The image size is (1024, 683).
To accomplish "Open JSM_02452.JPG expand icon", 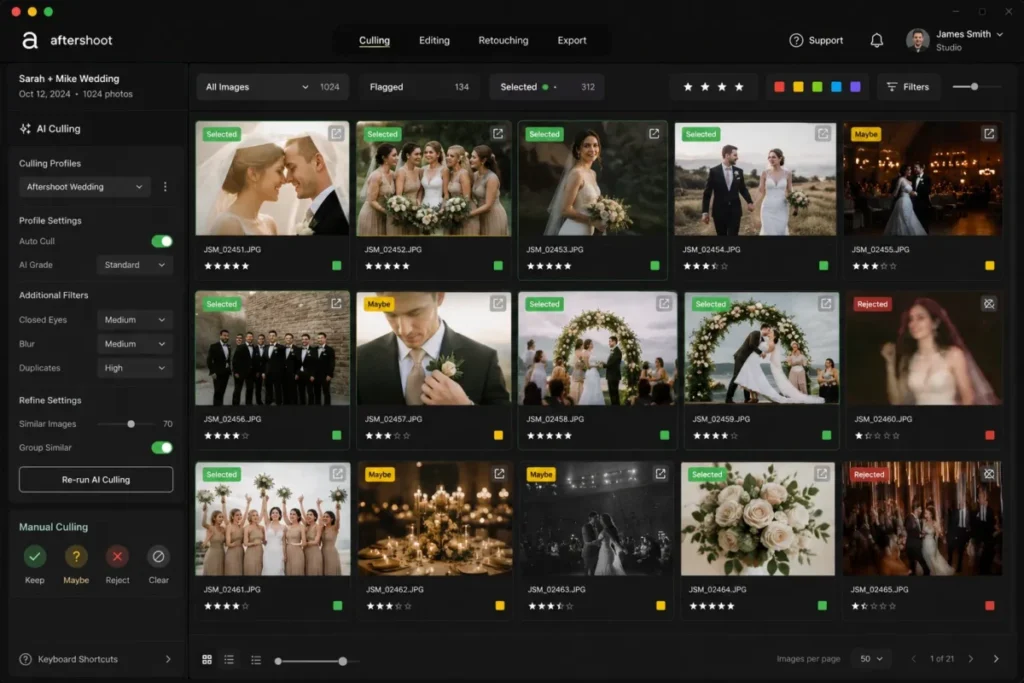I will pos(498,134).
